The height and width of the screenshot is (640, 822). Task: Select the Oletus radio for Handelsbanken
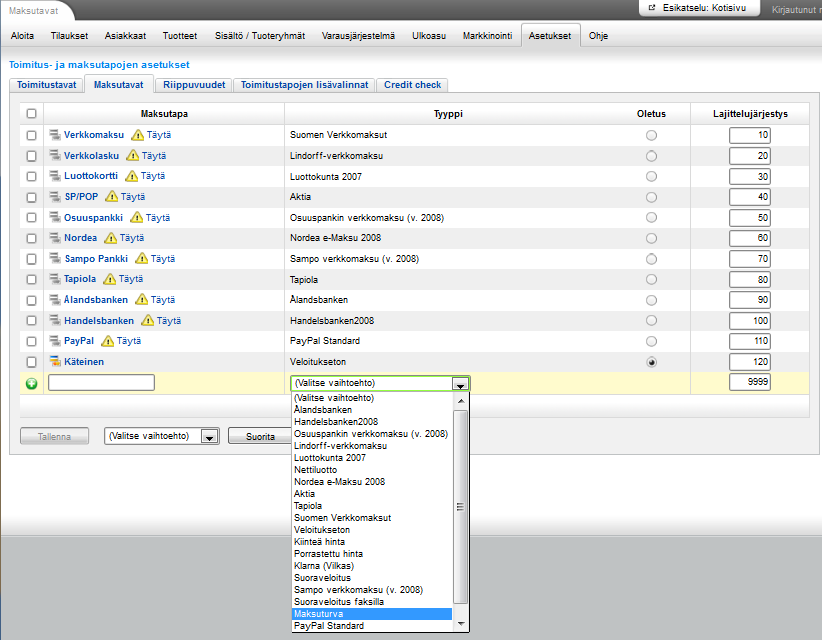[x=651, y=320]
